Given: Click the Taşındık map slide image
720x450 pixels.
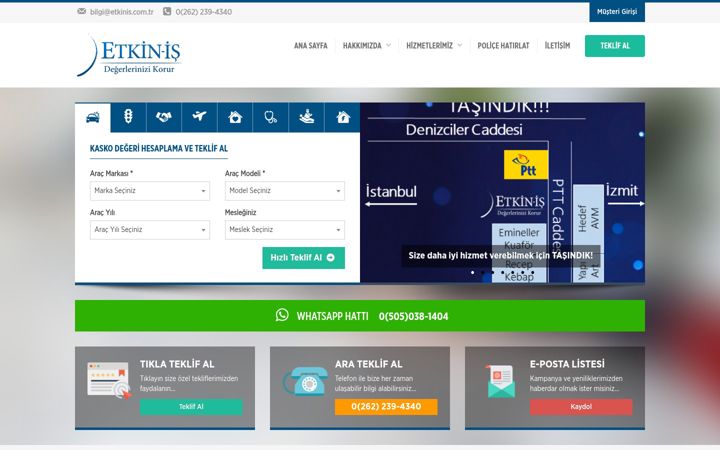Looking at the screenshot, I should point(502,193).
